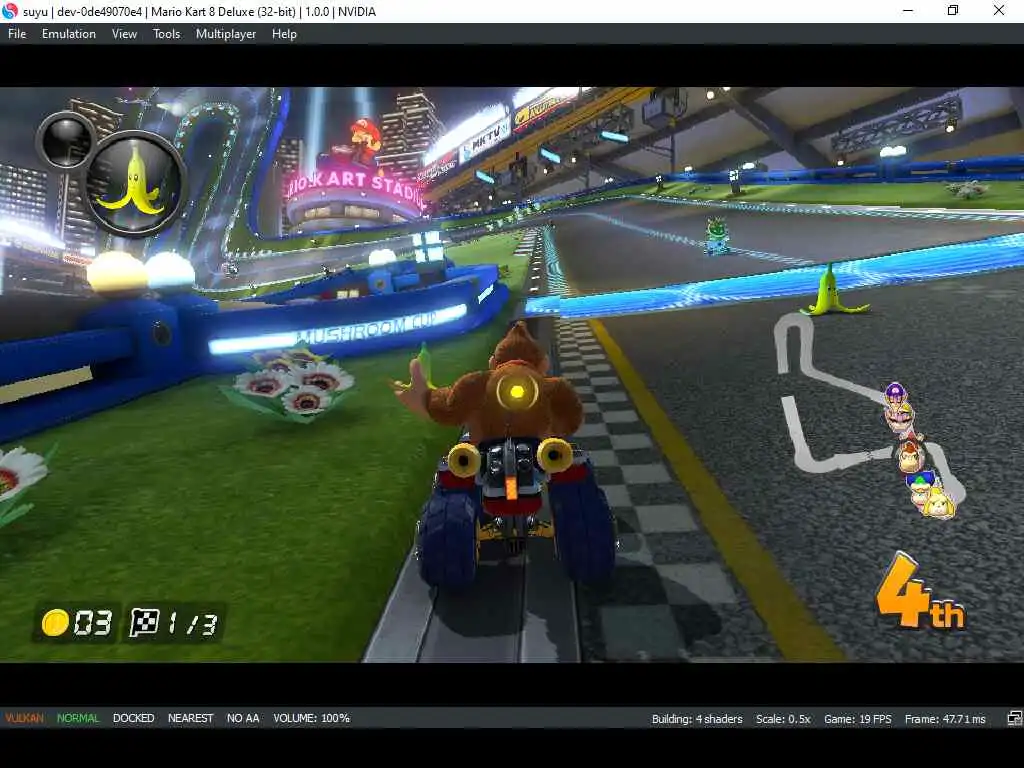Viewport: 1024px width, 768px height.
Task: Click the coin counter icon
Action: (55, 622)
